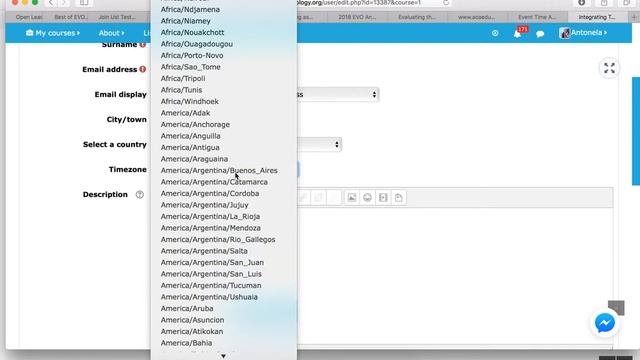640x360 pixels.
Task: Open the messages chat icon
Action: (540, 34)
